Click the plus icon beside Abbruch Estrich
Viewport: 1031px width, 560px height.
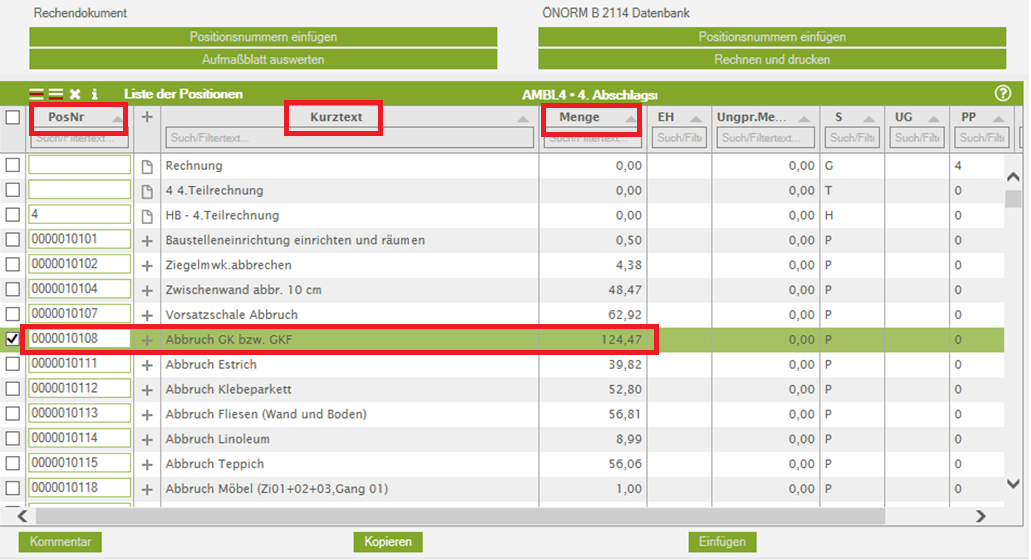pos(147,365)
